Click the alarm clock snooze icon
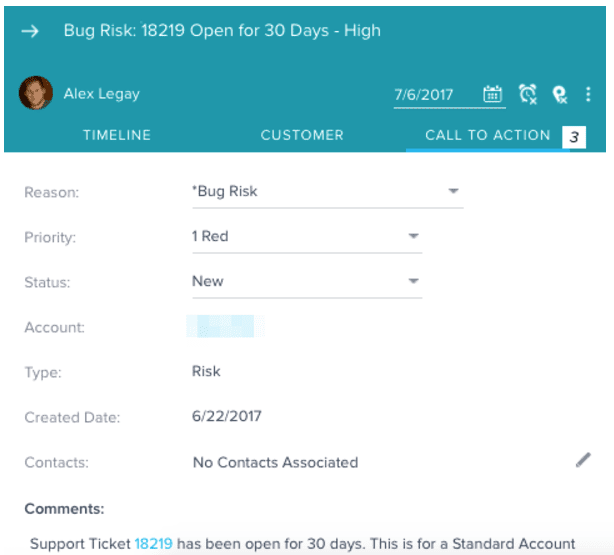This screenshot has height=555, width=614. tap(527, 94)
